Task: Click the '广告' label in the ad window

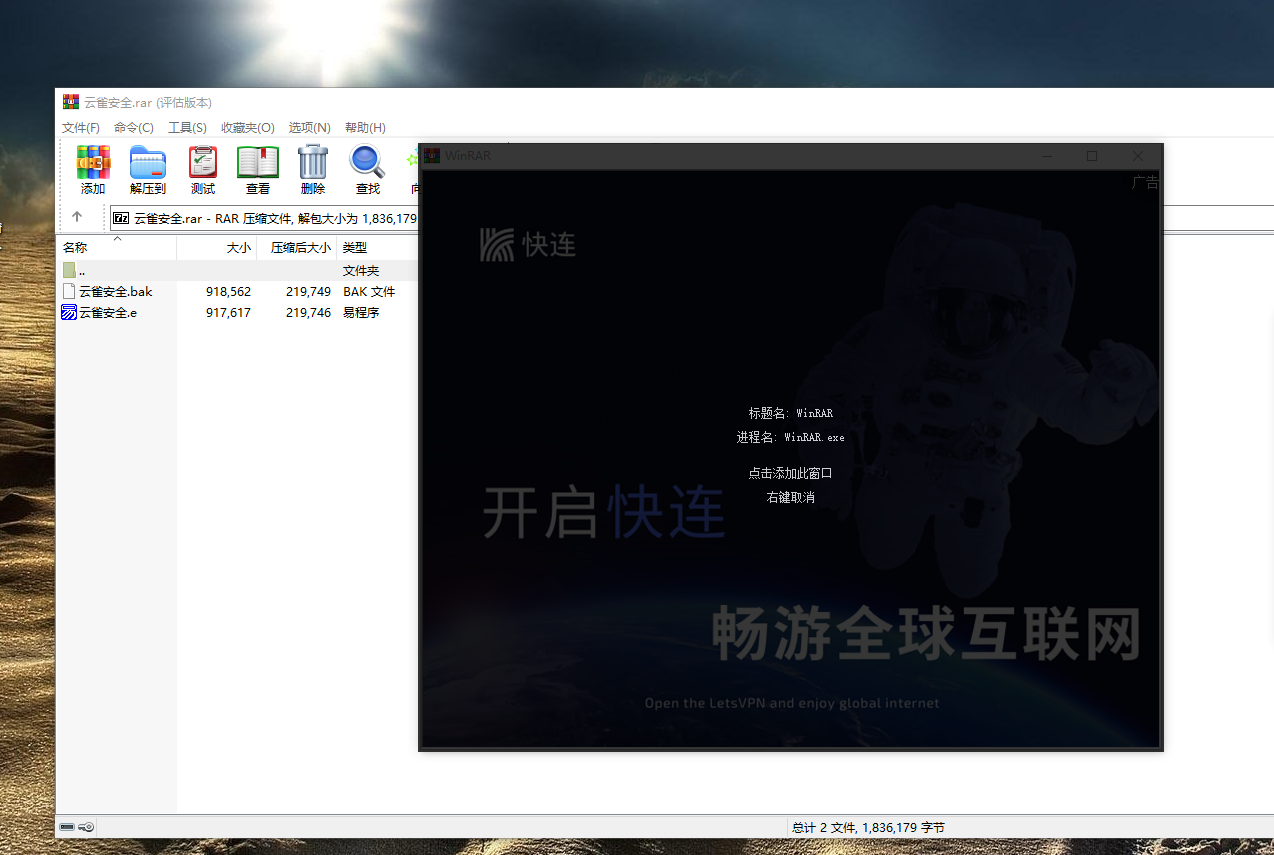Action: [x=1145, y=182]
